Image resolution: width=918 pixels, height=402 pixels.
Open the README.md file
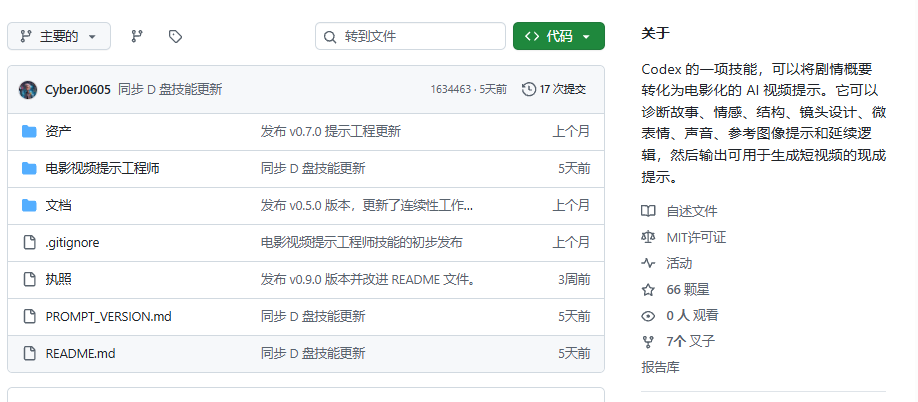coord(80,353)
